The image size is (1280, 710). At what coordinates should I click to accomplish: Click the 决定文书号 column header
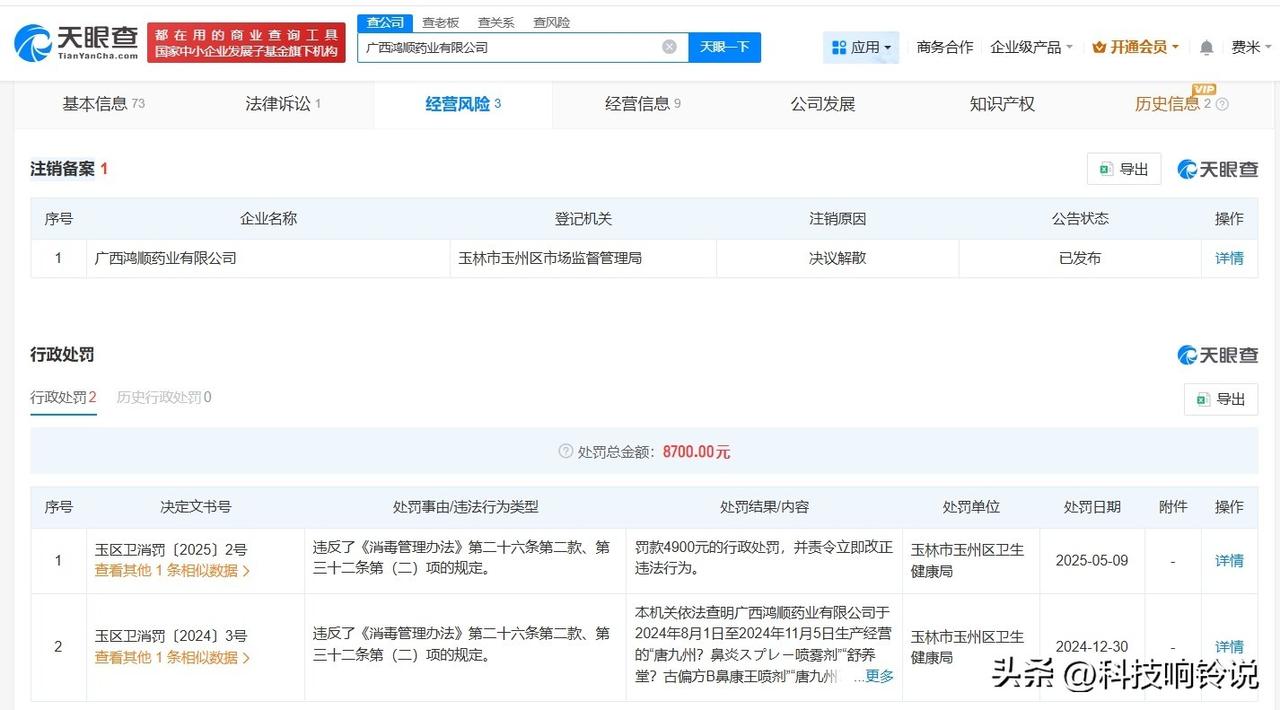click(196, 507)
